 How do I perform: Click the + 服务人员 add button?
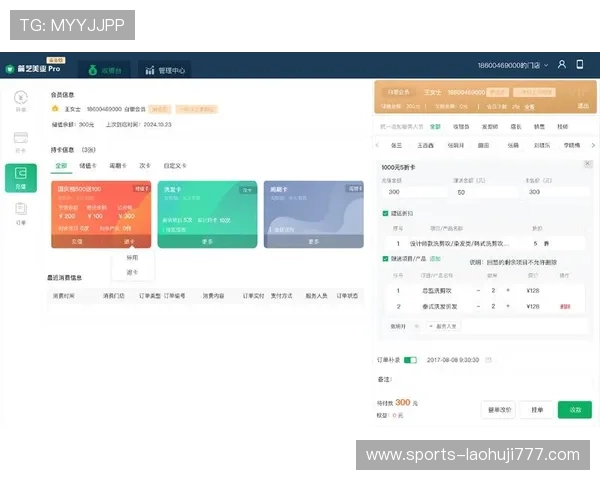click(443, 326)
